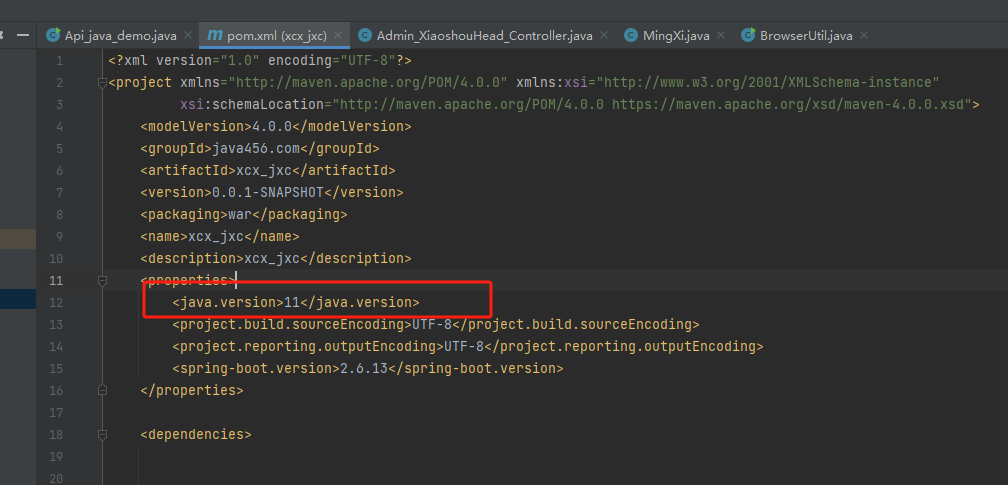Click the Api_java_demo.java class file icon
Screen dimensions: 1008x485
(x=54, y=35)
